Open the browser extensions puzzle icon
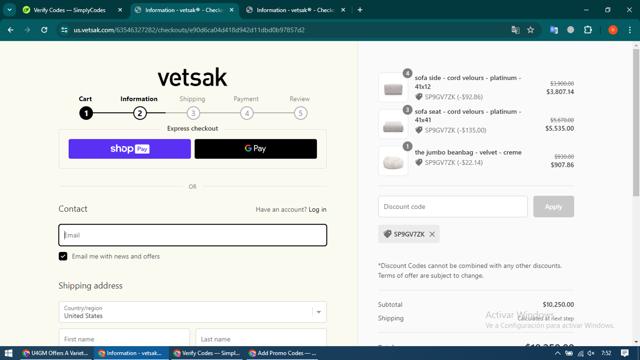 pyautogui.click(x=588, y=30)
